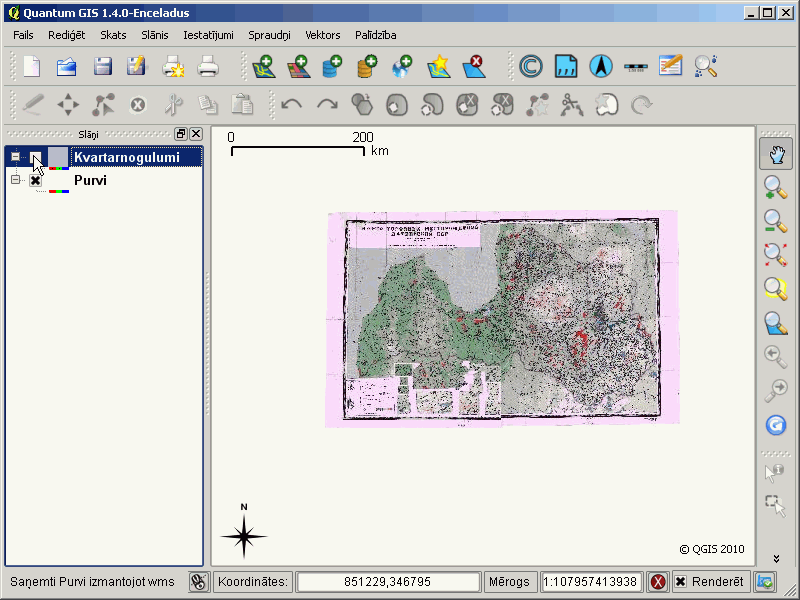Select the Purvi layer name

pyautogui.click(x=90, y=180)
